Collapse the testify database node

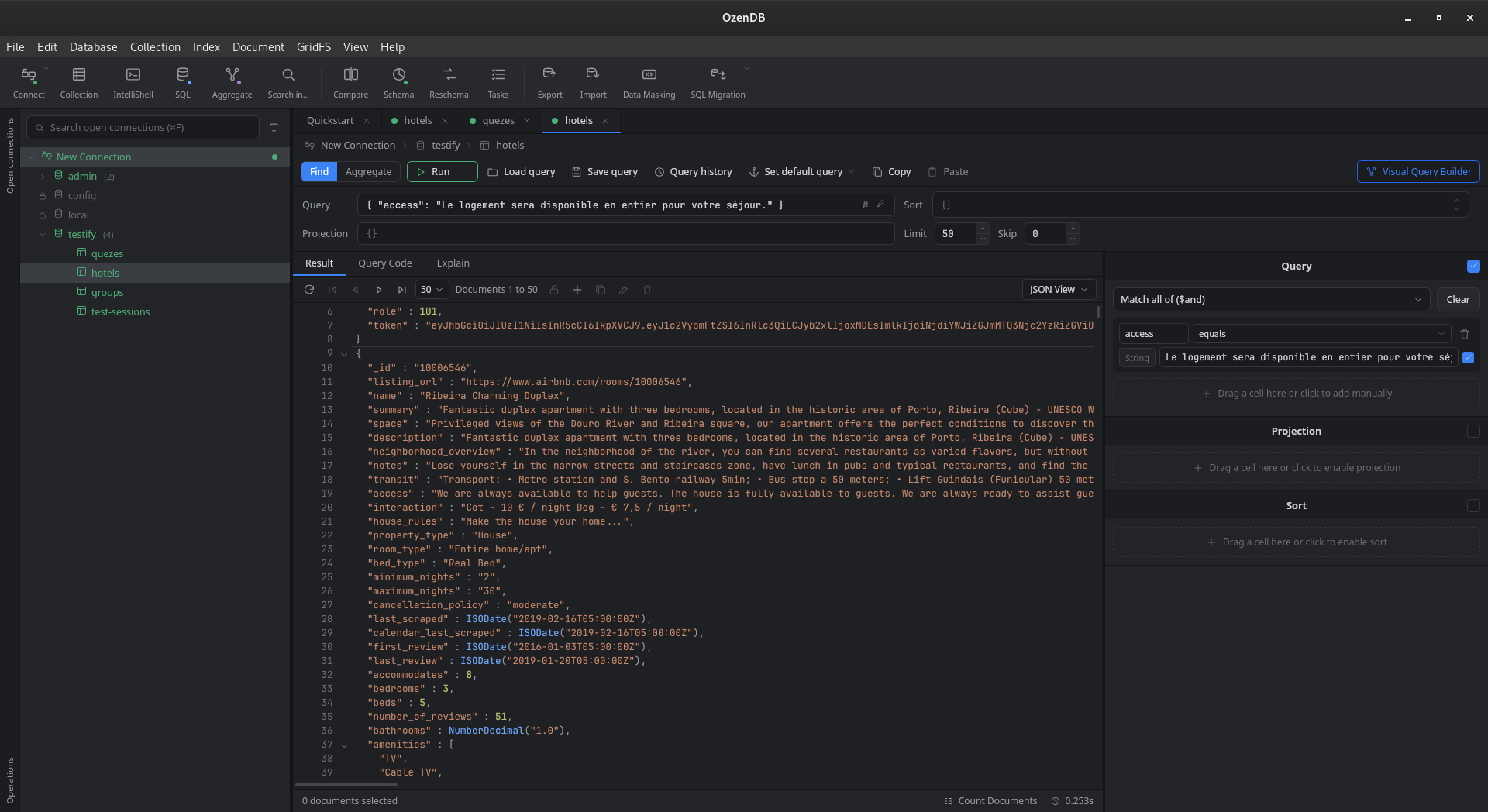pyautogui.click(x=43, y=235)
